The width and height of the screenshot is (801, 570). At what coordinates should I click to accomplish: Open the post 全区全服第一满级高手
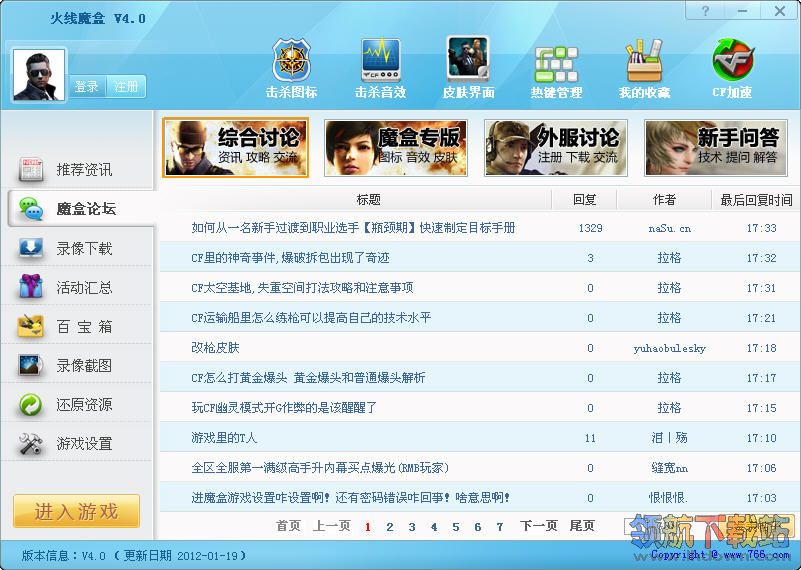[x=320, y=468]
